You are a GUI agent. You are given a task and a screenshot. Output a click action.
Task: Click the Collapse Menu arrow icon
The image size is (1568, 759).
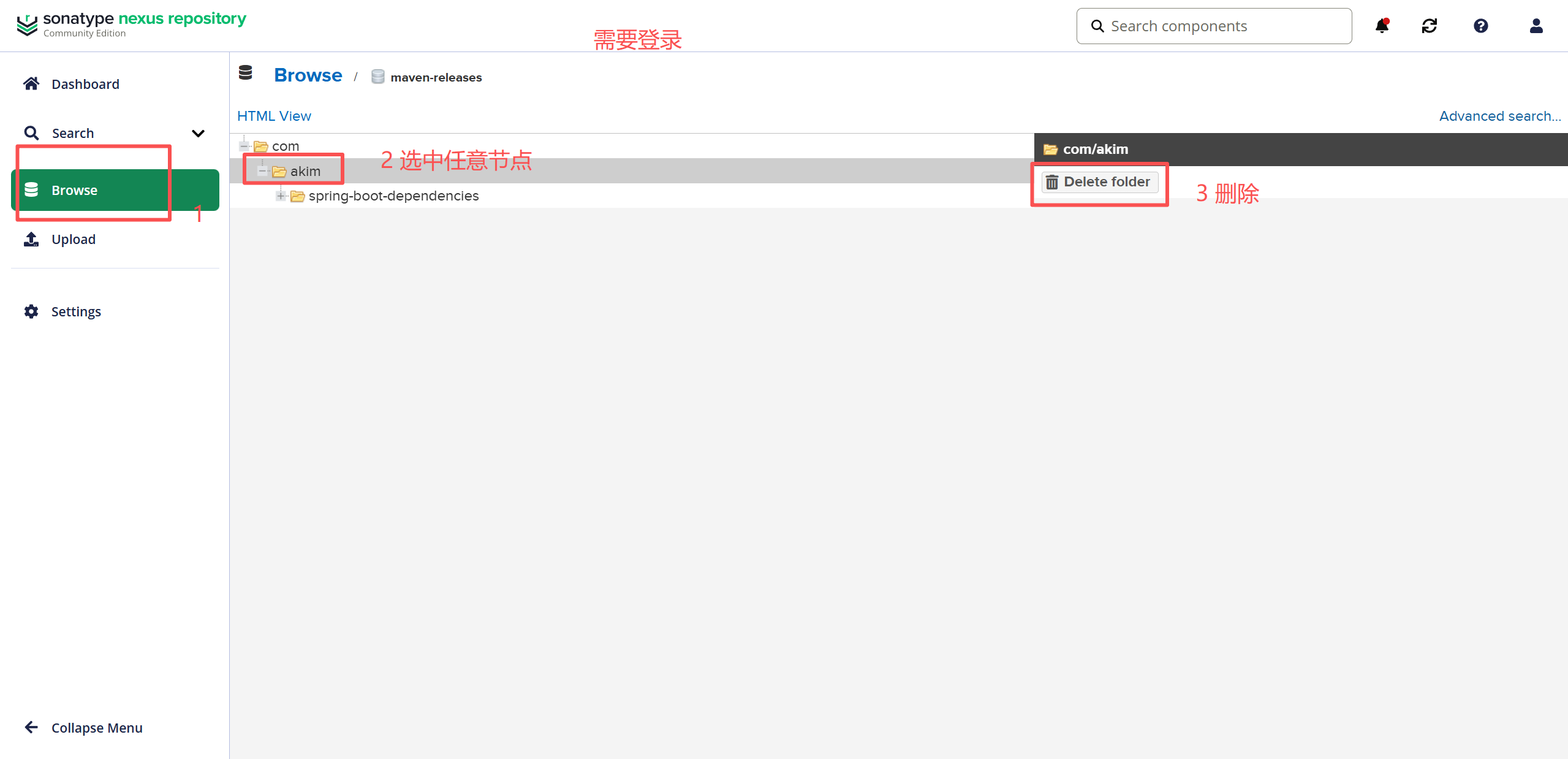[31, 727]
